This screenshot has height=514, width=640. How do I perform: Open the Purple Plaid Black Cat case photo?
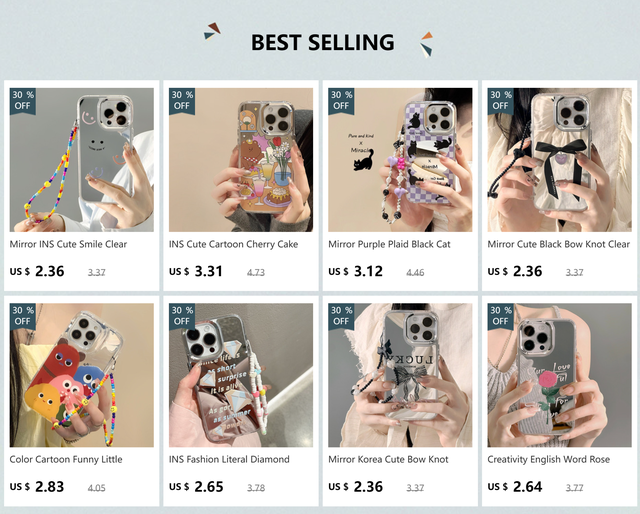click(400, 160)
